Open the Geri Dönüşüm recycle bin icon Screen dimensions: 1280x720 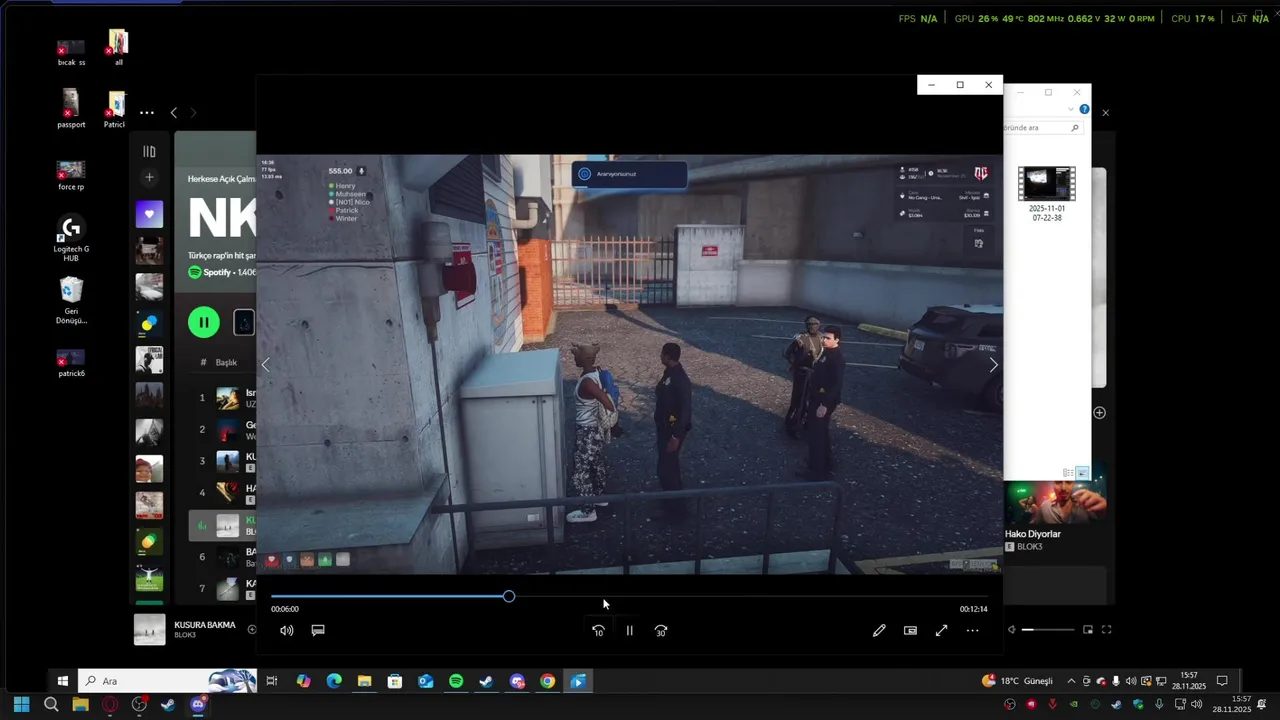tap(71, 301)
